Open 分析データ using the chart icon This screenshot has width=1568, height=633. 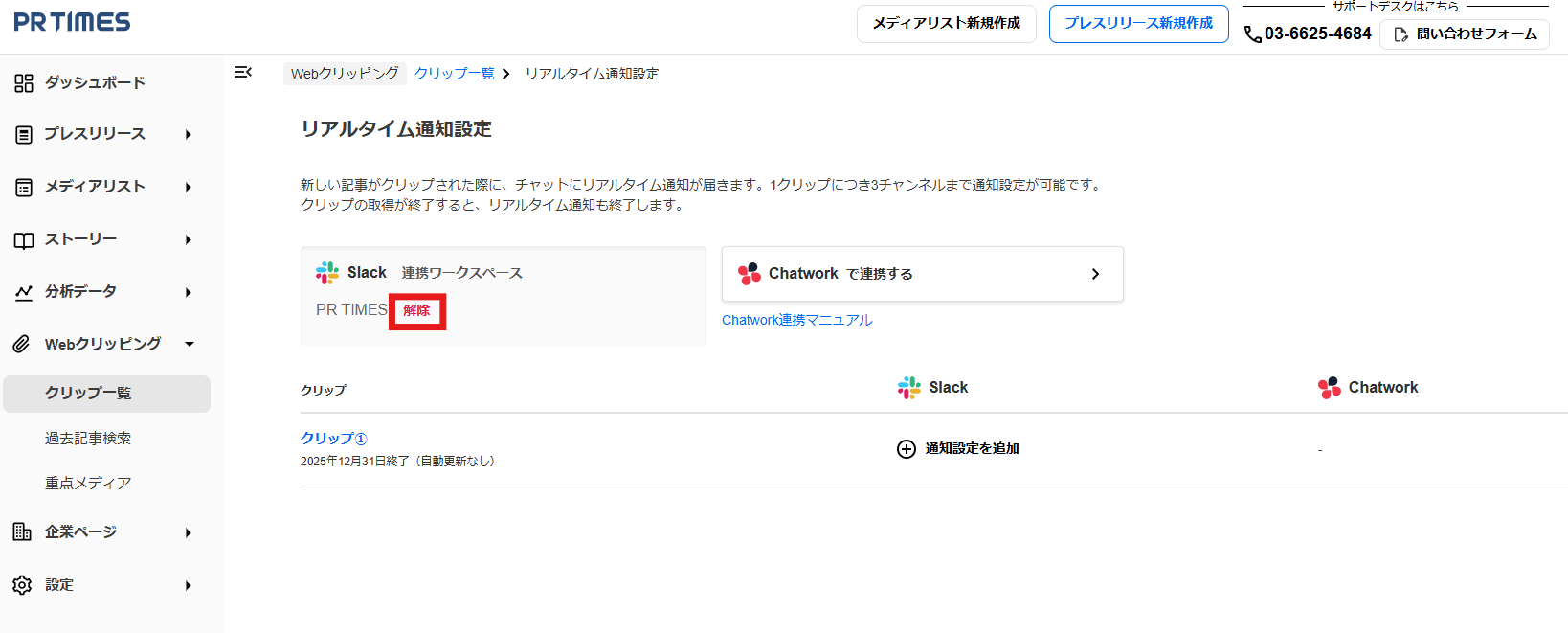(x=24, y=291)
